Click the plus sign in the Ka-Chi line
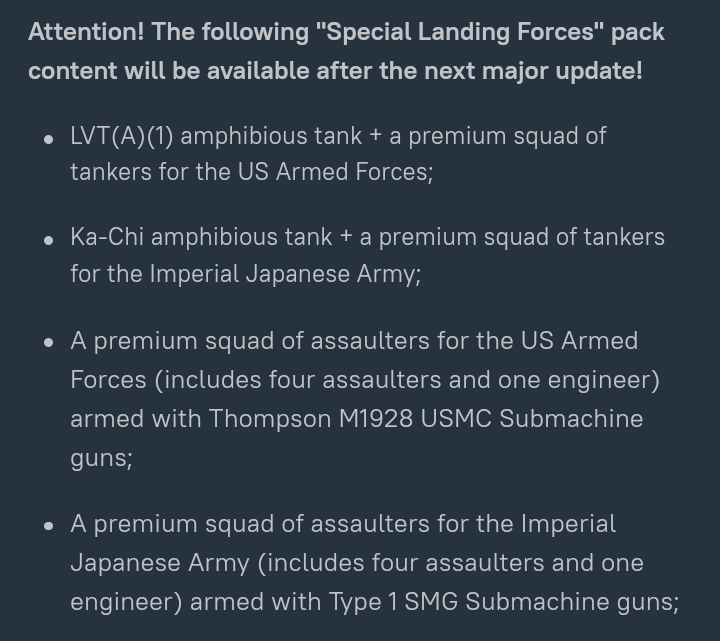 [x=346, y=236]
